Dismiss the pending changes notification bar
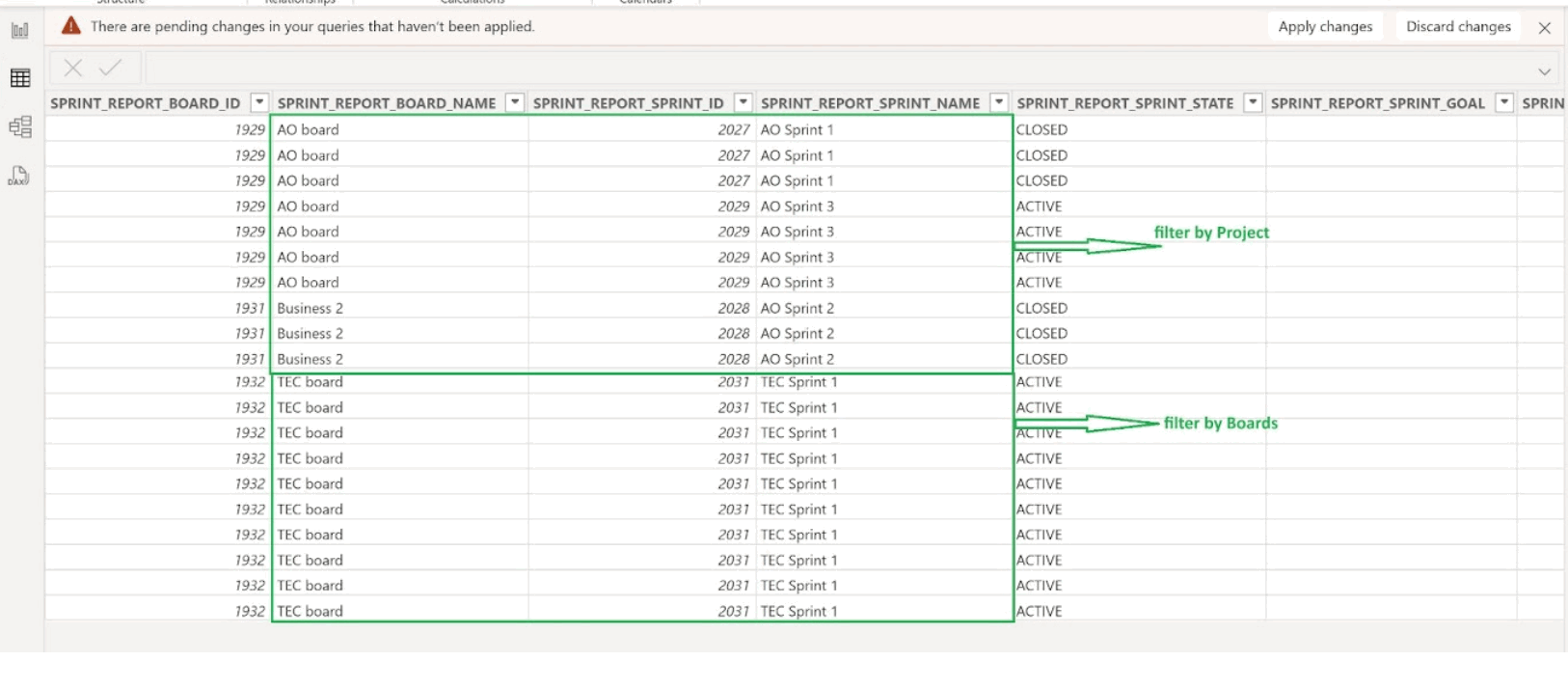 pyautogui.click(x=1545, y=28)
